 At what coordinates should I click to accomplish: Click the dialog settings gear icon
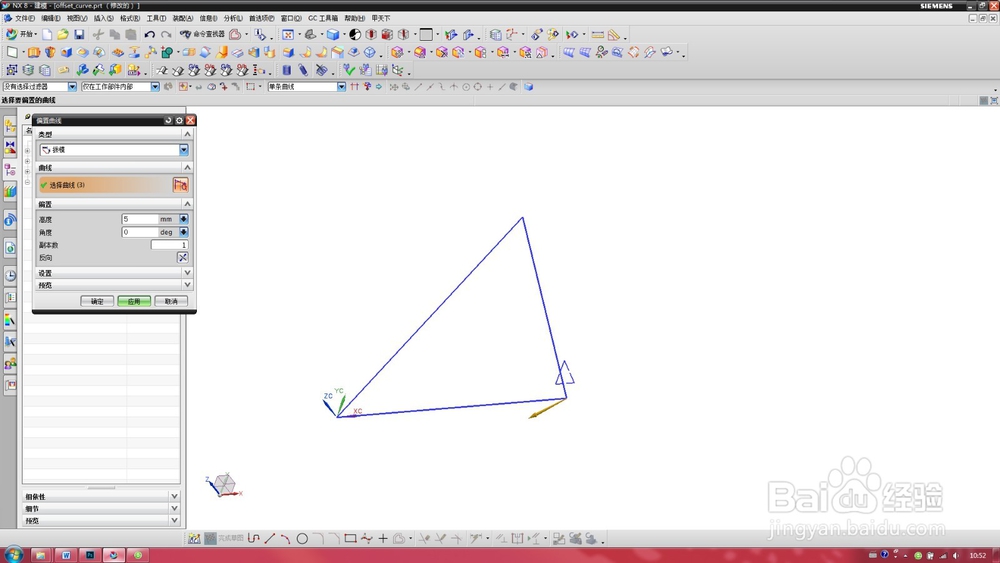(179, 120)
